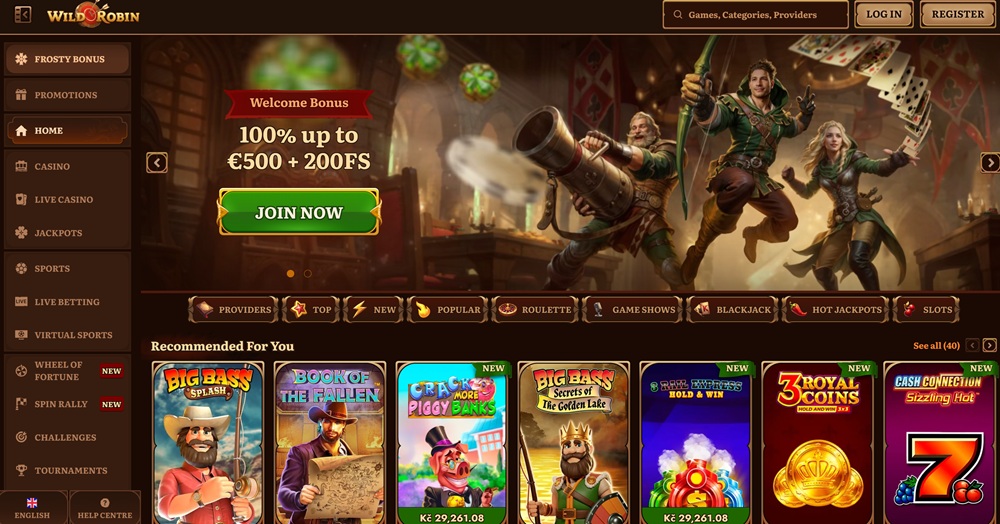
Task: Collapse the sidebar with top-left panel icon
Action: [x=22, y=14]
